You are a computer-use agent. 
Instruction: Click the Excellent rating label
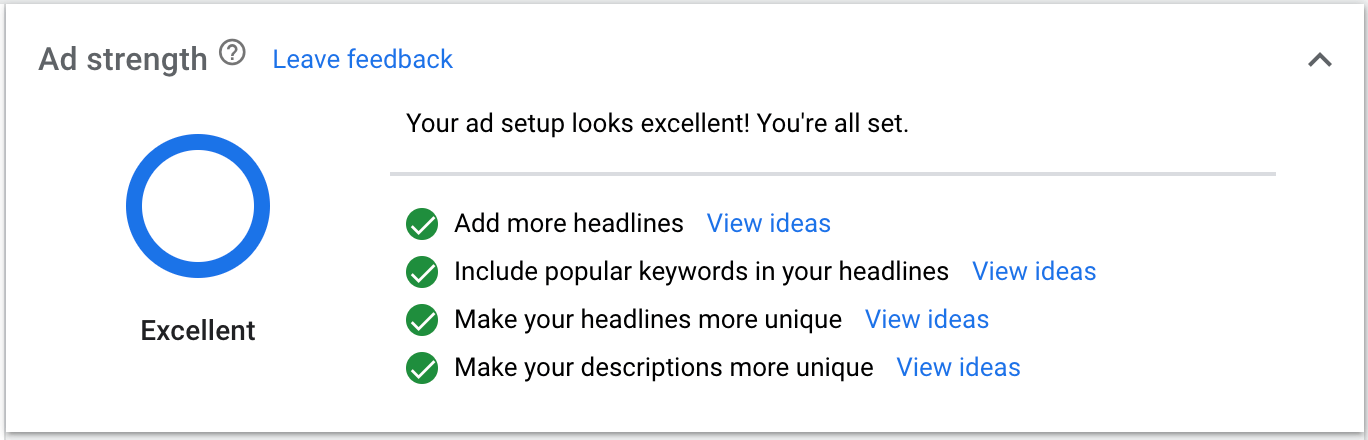(198, 330)
